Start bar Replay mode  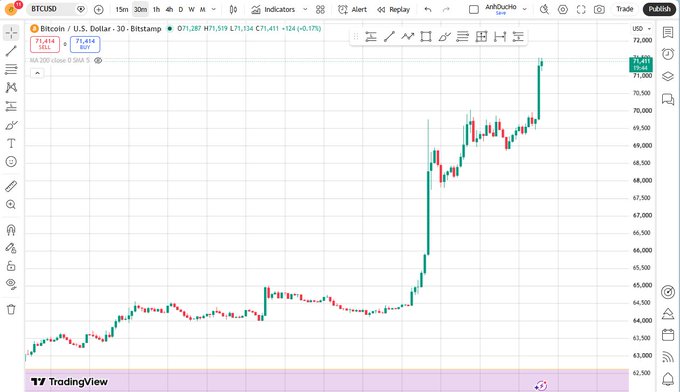tap(393, 9)
